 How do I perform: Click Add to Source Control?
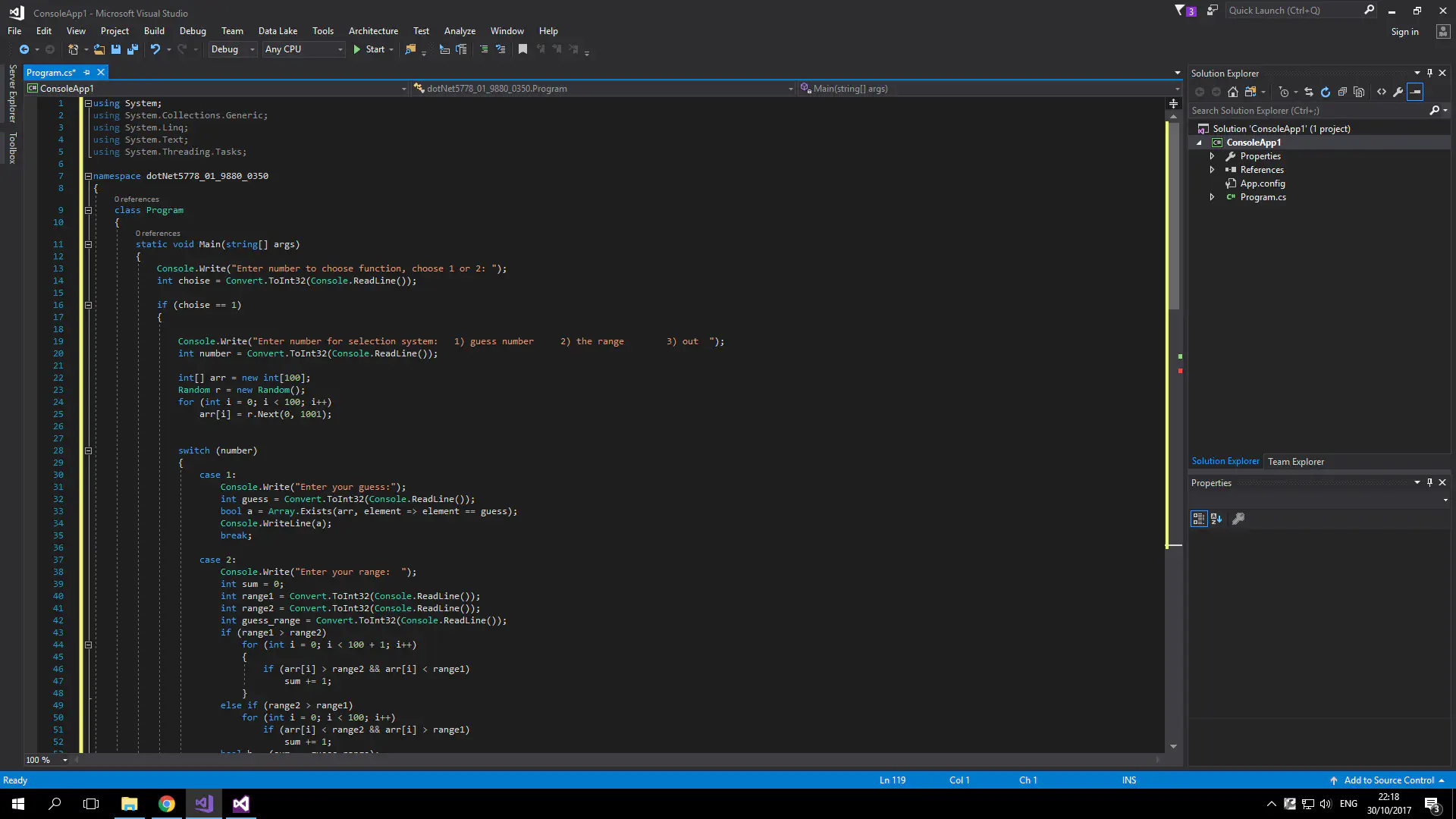[x=1389, y=780]
